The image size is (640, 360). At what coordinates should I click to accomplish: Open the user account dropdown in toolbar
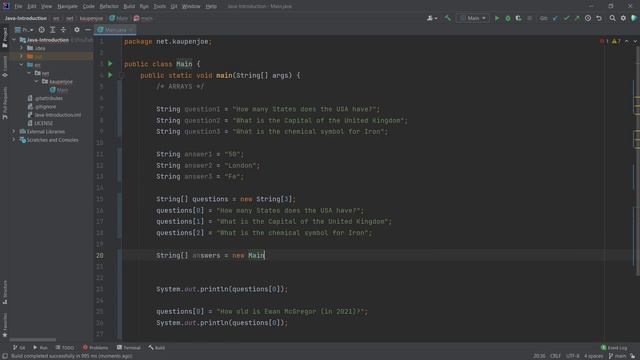[x=432, y=18]
